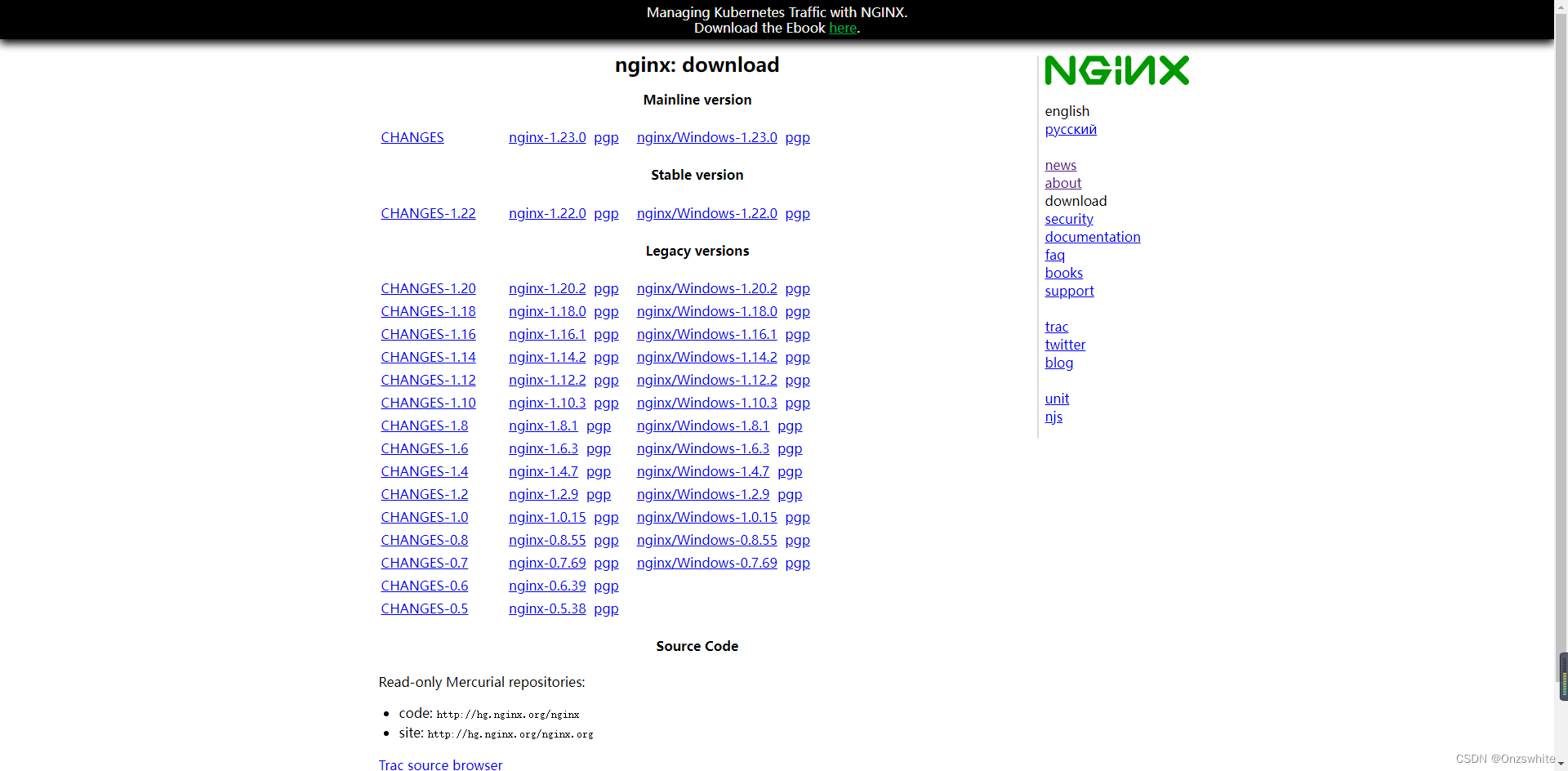Open CHANGES-1.8 link
This screenshot has width=1568, height=771.
pyautogui.click(x=425, y=426)
